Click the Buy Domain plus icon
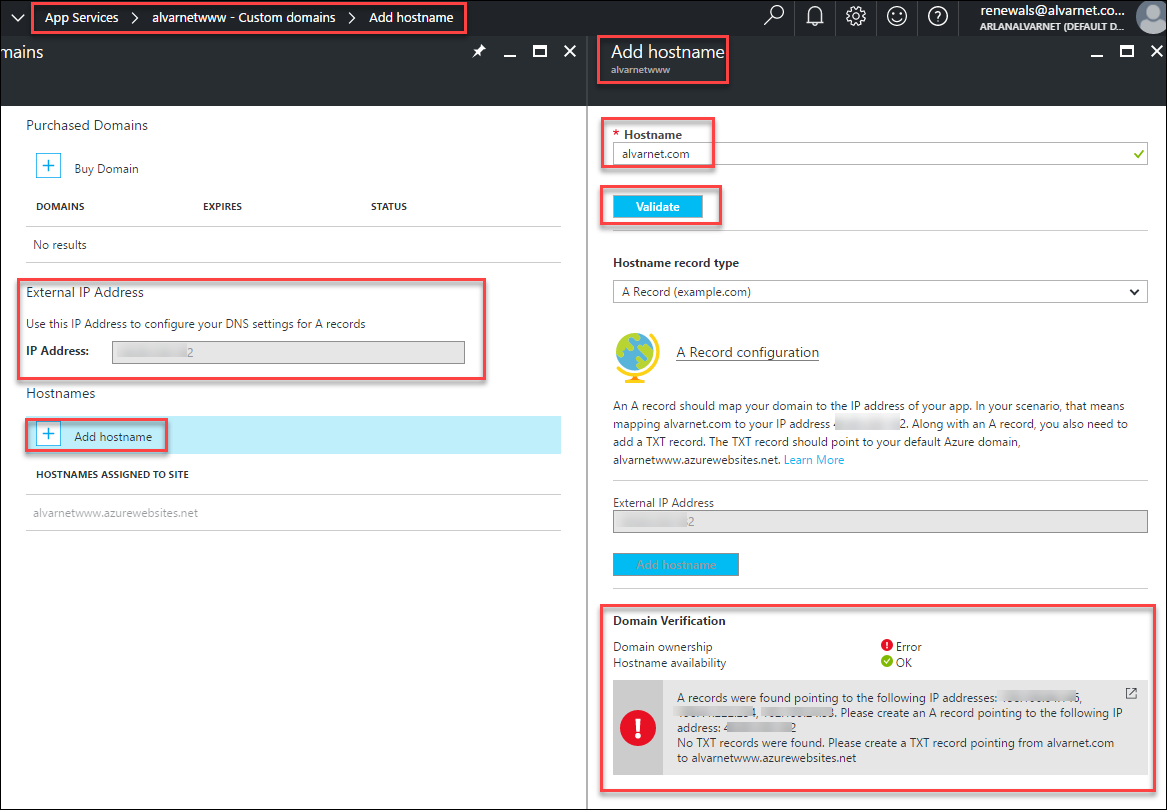 click(48, 166)
